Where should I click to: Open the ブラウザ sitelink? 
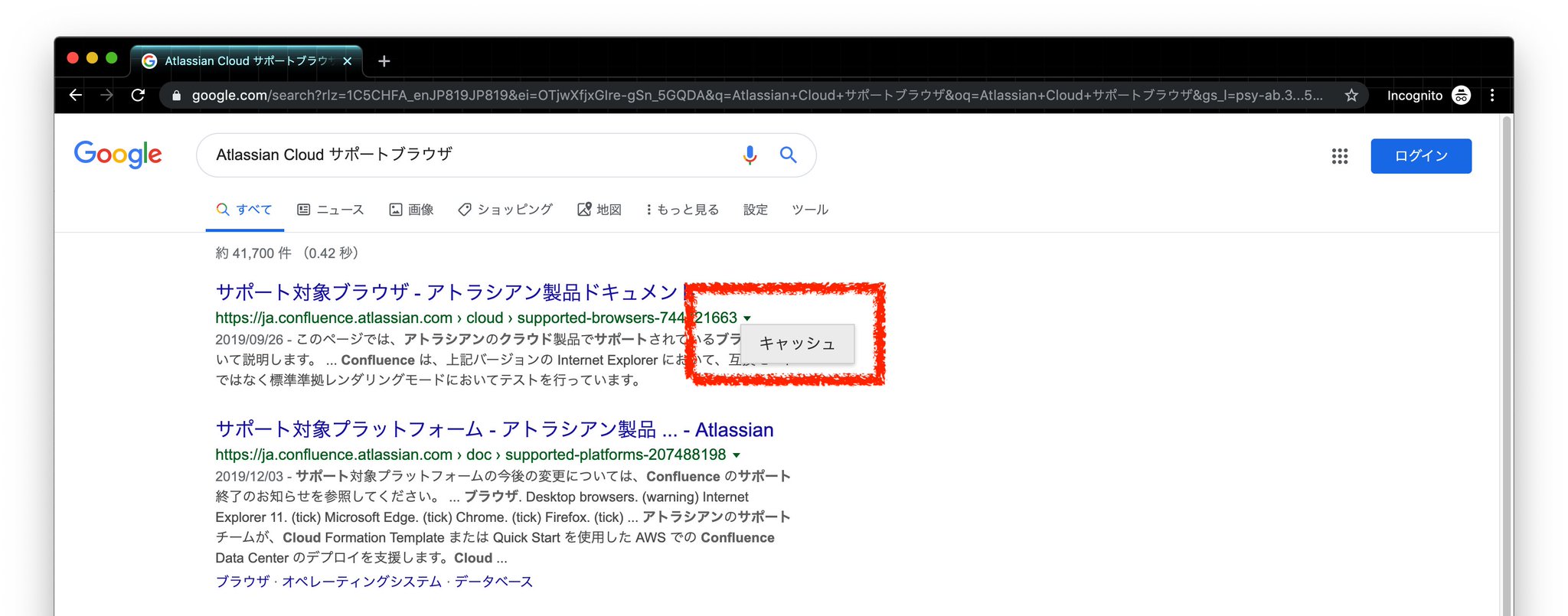243,582
